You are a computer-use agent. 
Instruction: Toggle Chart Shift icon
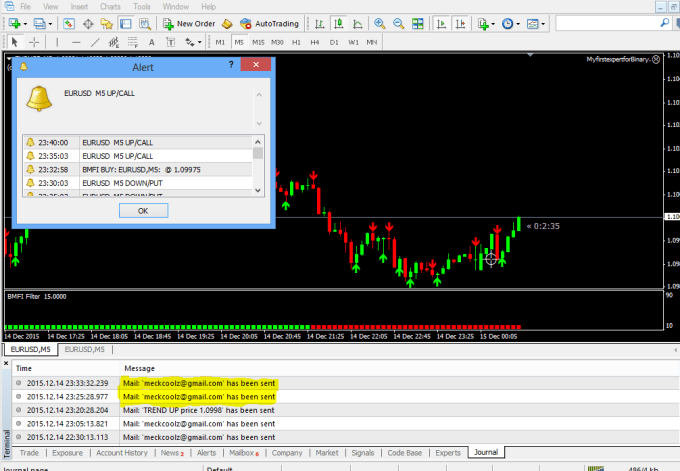(x=460, y=23)
